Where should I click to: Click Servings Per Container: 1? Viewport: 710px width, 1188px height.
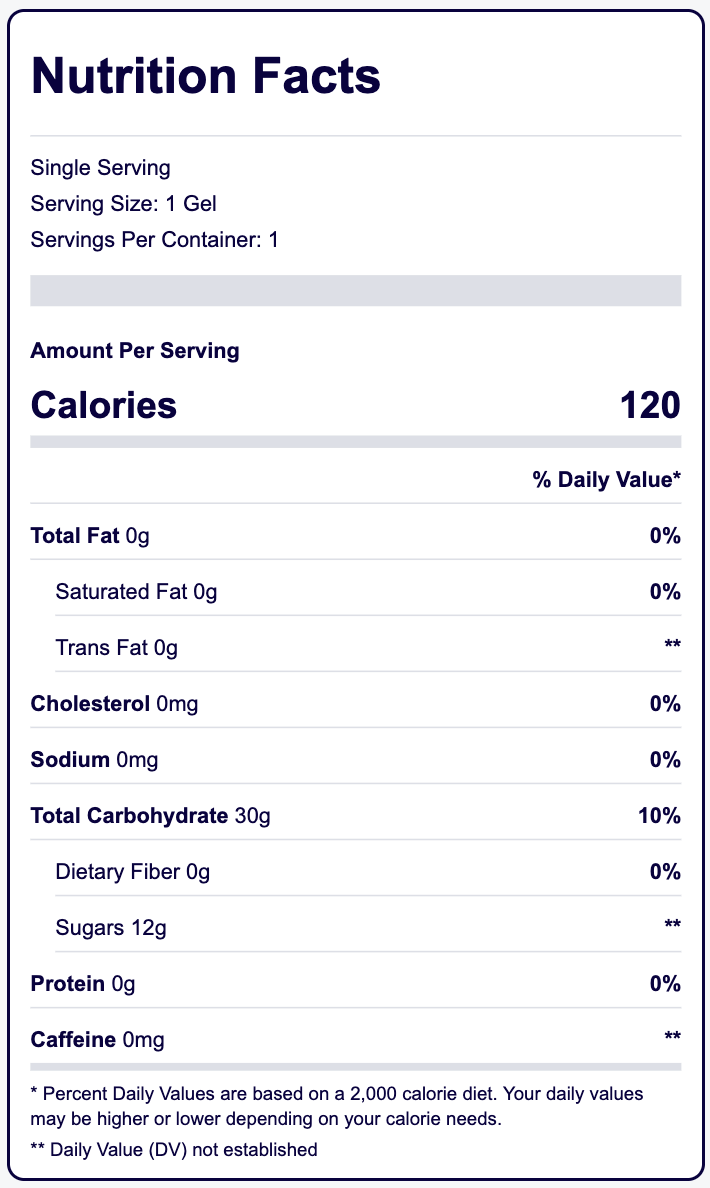[155, 240]
